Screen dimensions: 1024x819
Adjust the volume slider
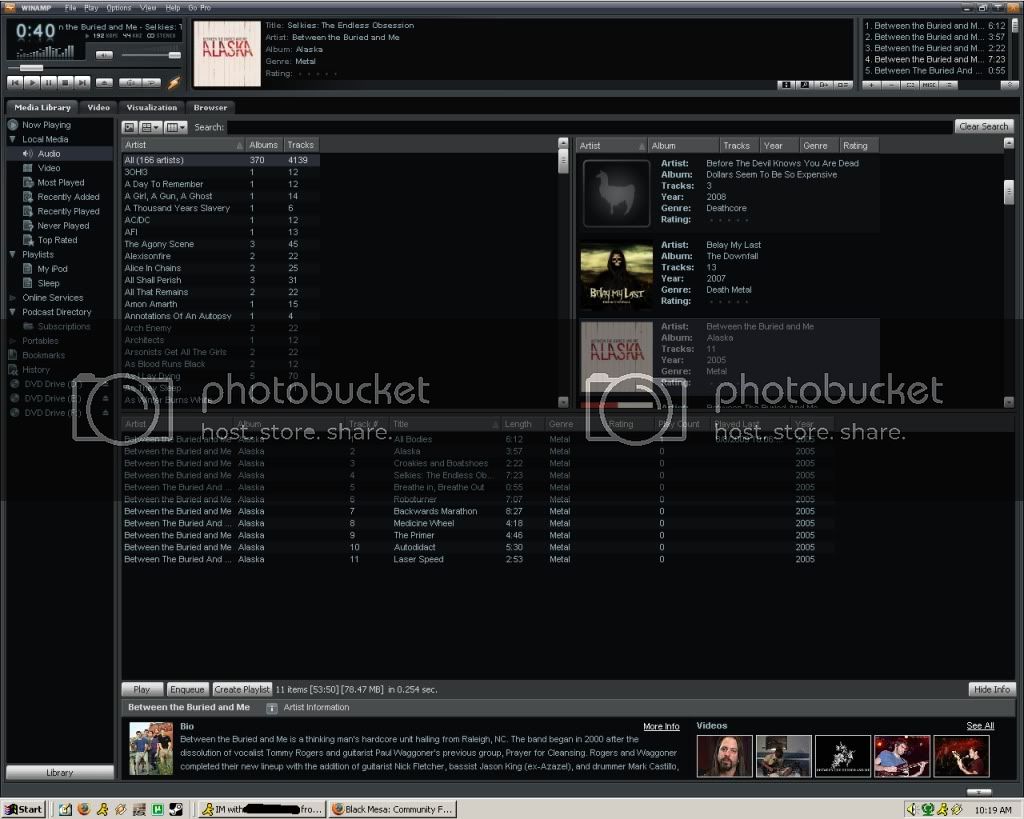point(151,56)
